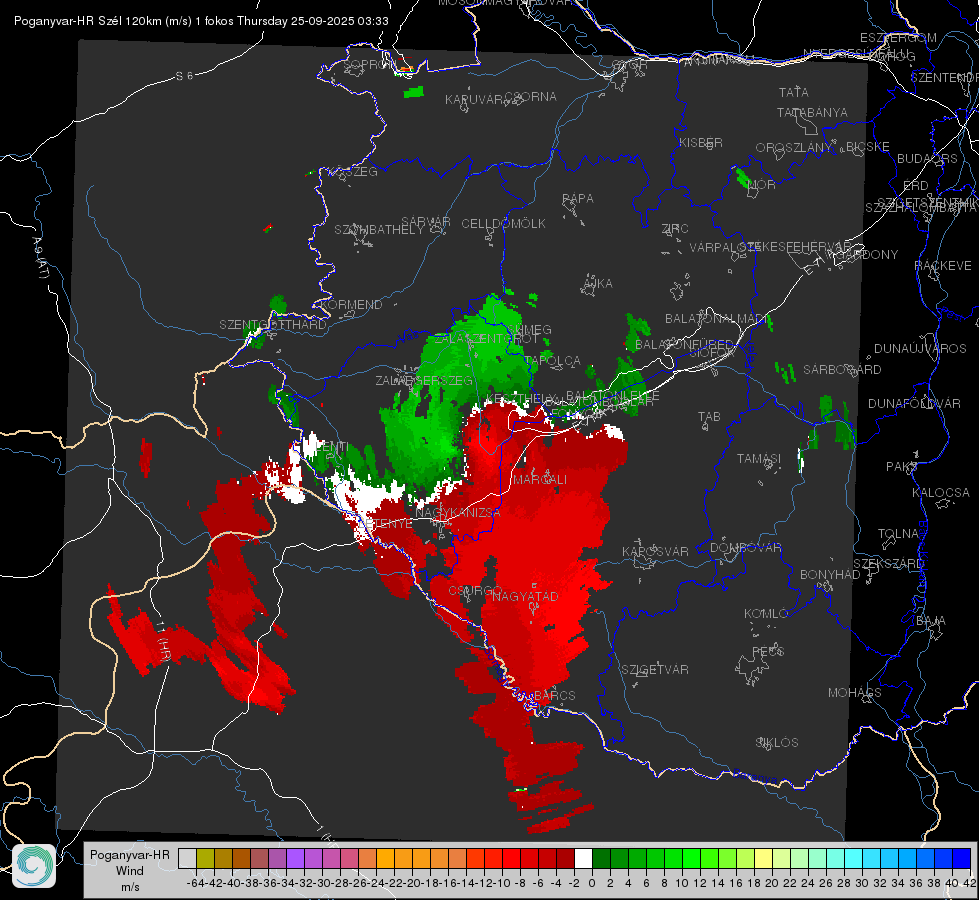
Task: Click the OROSZLANY city label
Action: 794,148
